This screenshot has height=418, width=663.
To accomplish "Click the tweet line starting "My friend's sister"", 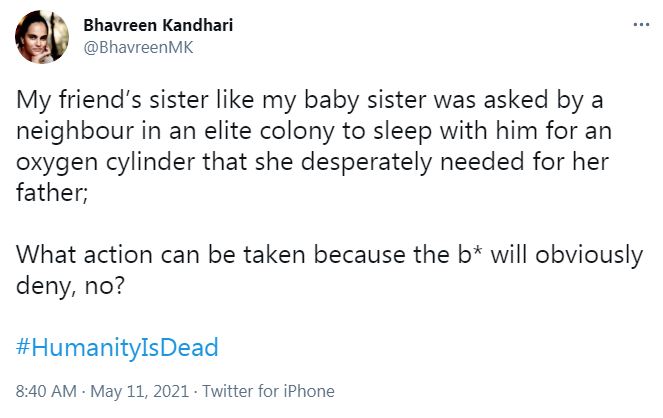I will tap(310, 101).
